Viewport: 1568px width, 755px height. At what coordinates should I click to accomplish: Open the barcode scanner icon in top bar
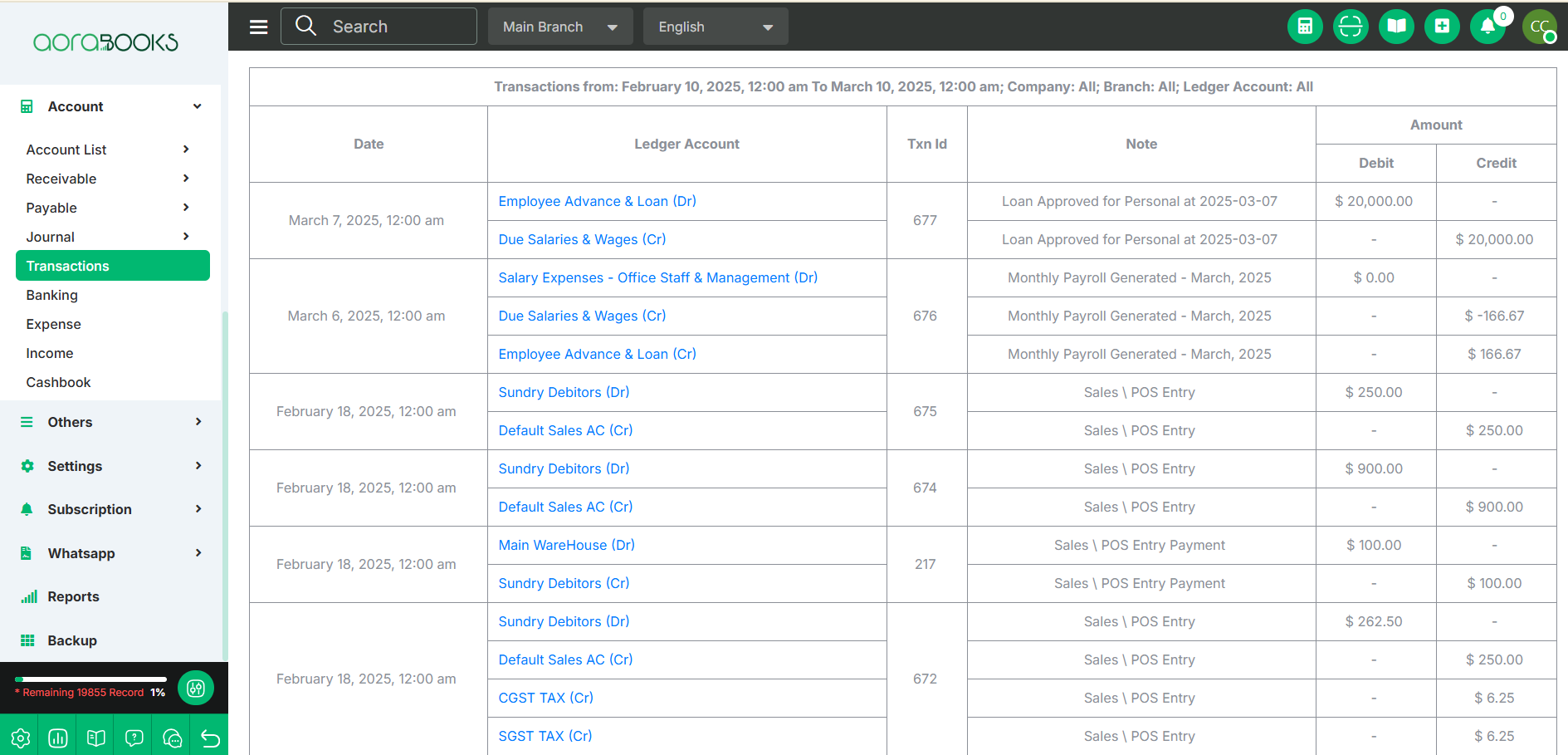pos(1351,27)
